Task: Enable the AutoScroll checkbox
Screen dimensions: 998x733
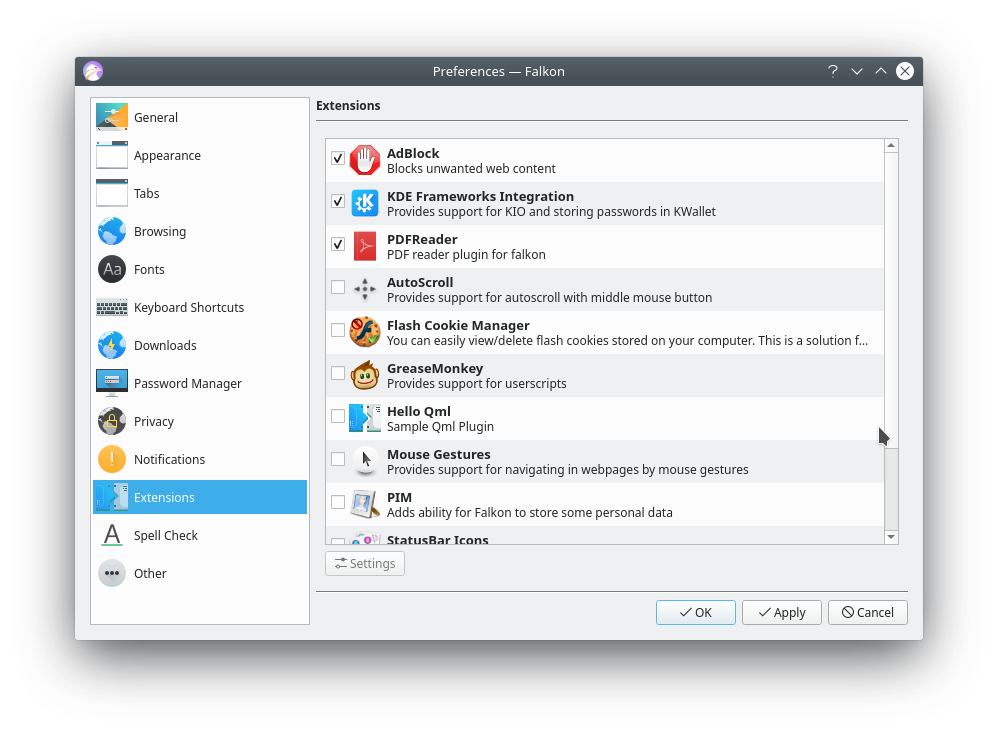Action: (x=338, y=287)
